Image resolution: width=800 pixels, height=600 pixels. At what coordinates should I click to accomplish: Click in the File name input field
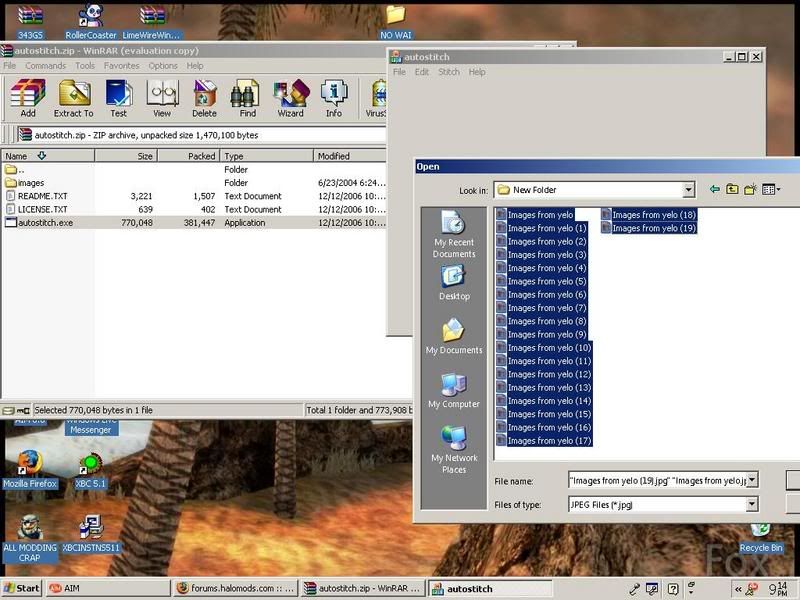pyautogui.click(x=657, y=480)
